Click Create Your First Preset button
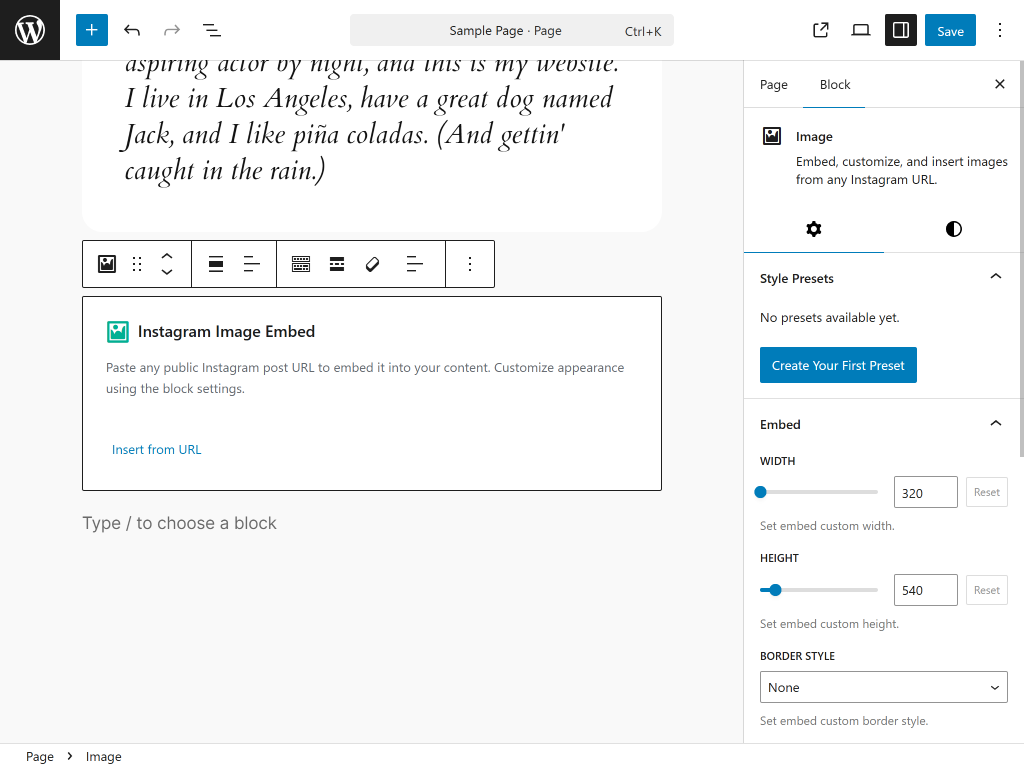Screen dimensions: 1024x768 [x=838, y=365]
